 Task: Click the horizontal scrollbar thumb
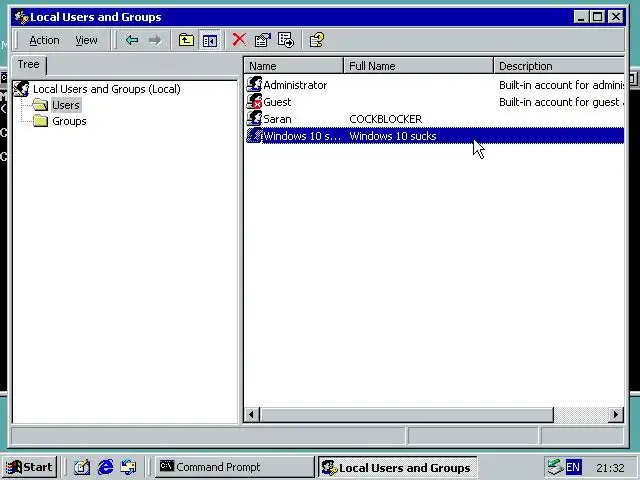[406, 415]
